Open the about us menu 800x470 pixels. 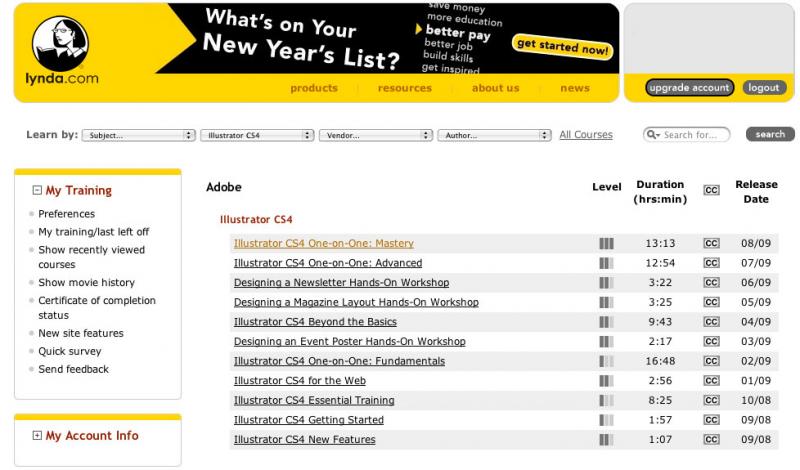[495, 88]
